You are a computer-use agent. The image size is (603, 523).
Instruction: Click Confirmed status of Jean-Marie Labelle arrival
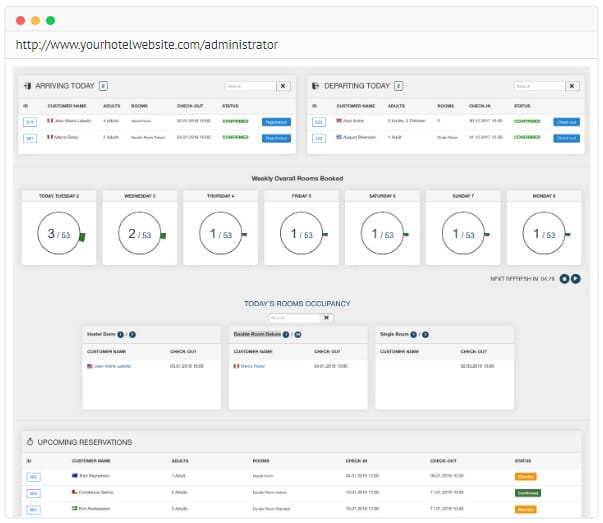(x=235, y=121)
